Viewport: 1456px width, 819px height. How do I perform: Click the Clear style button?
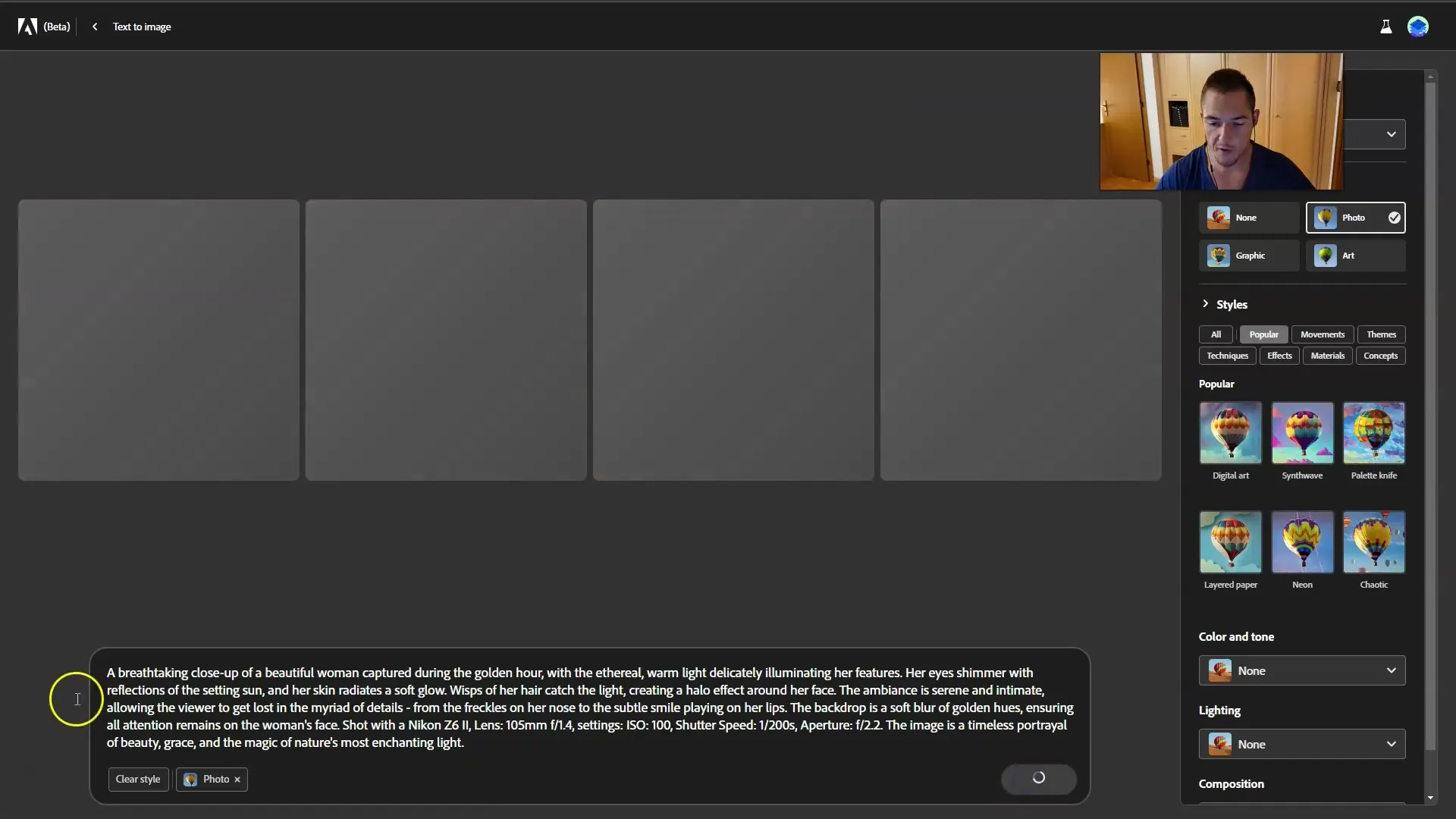click(138, 779)
